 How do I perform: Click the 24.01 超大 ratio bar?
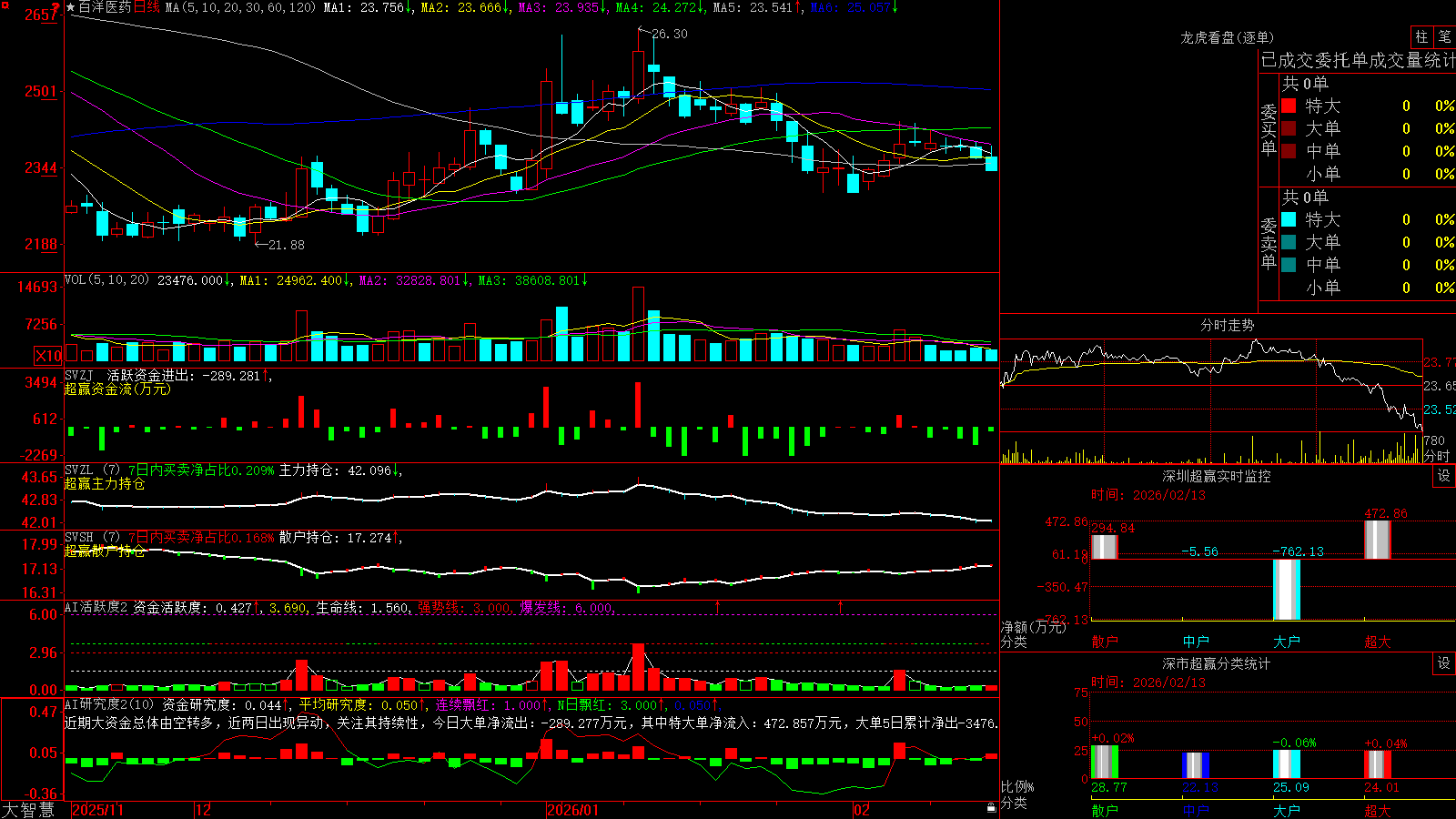pos(1378,765)
